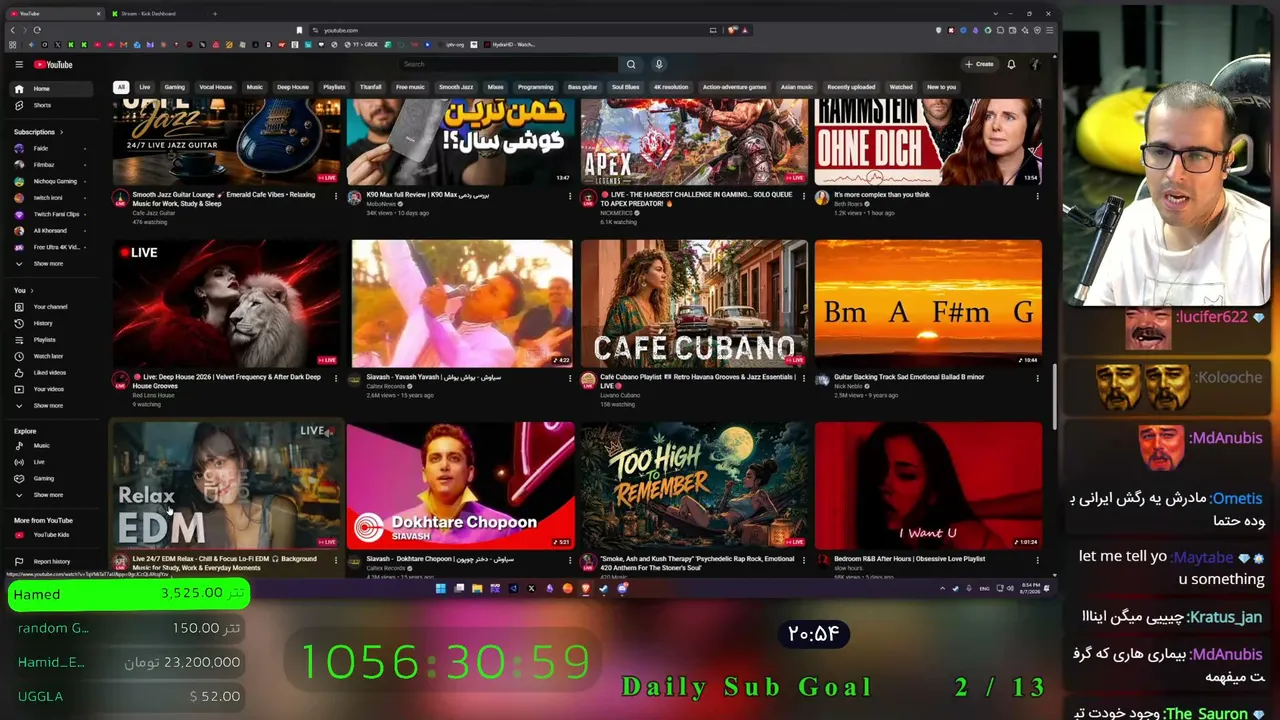Select the Vocal House filter chip
Screen dimensions: 1280x720
[x=215, y=87]
